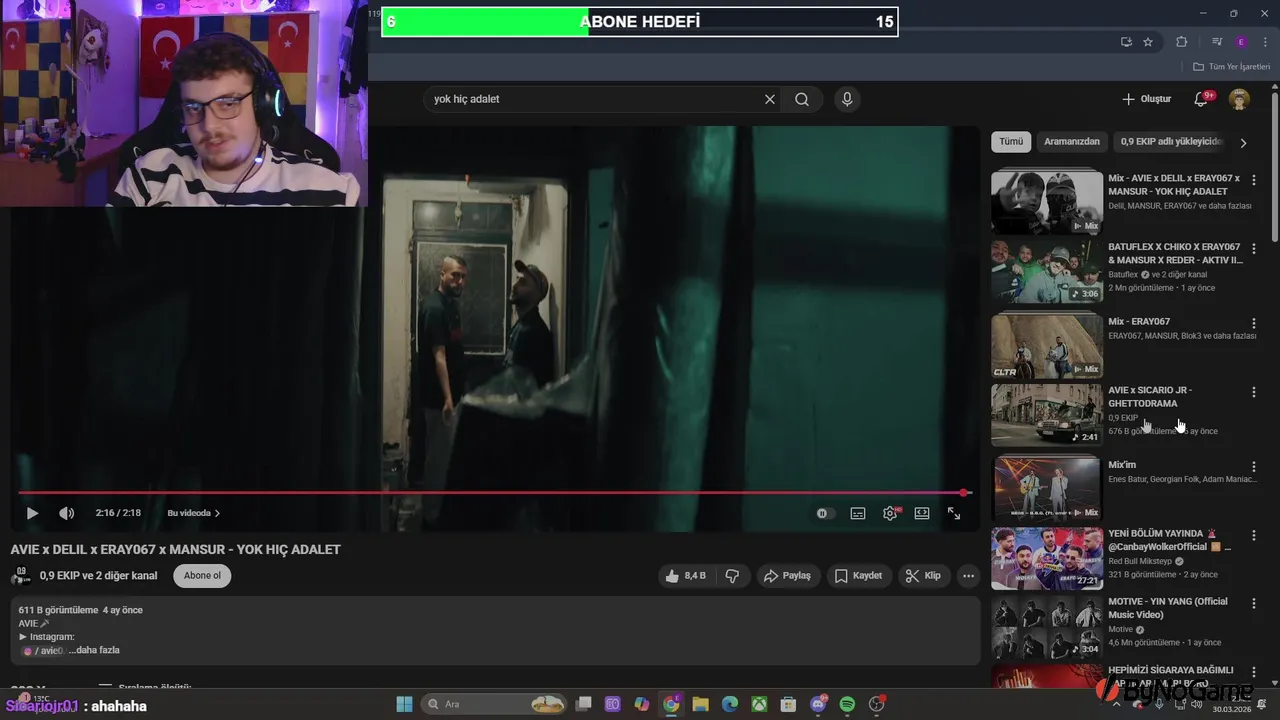Select '0,9 EKIP adlı yükleyiciden' chip
The width and height of the screenshot is (1280, 720).
pyautogui.click(x=1171, y=142)
